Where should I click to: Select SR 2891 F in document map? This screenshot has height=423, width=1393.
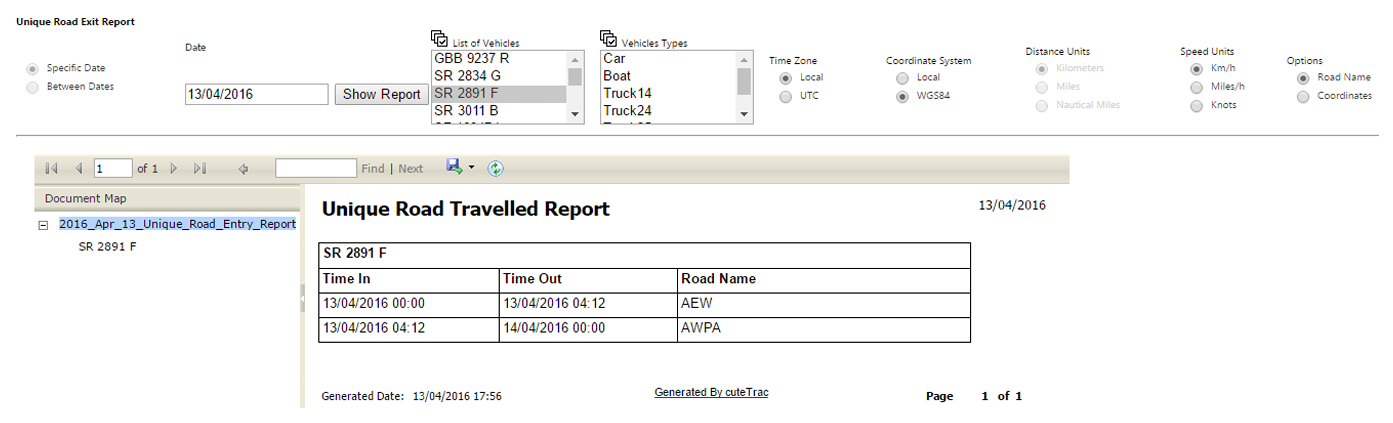[107, 246]
